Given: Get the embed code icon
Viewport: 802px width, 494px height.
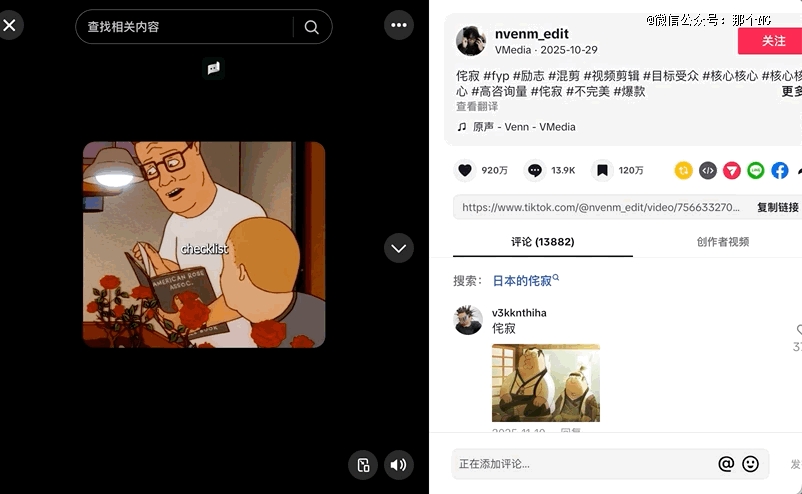Looking at the screenshot, I should pyautogui.click(x=708, y=170).
